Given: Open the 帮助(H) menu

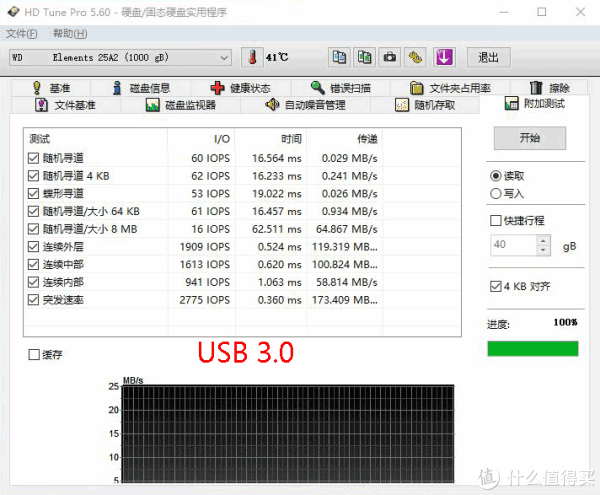Looking at the screenshot, I should pos(70,34).
